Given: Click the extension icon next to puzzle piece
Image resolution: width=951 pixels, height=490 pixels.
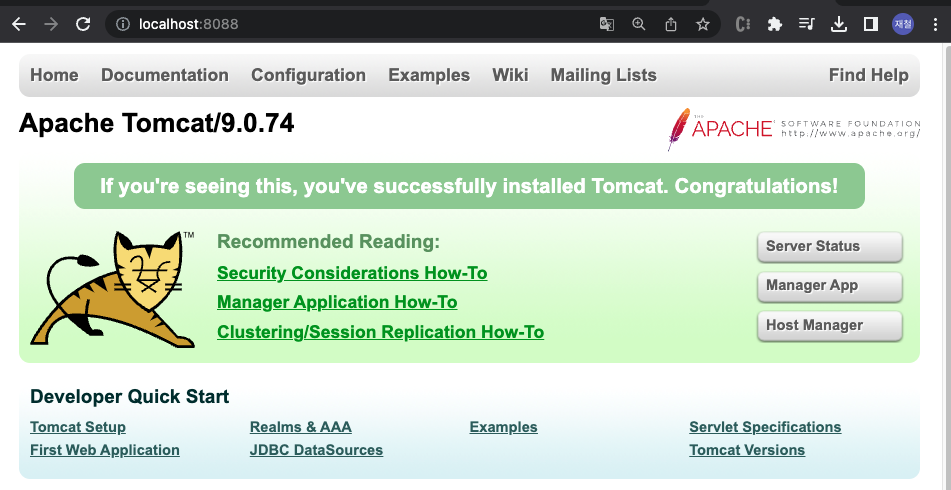Looking at the screenshot, I should 743,24.
